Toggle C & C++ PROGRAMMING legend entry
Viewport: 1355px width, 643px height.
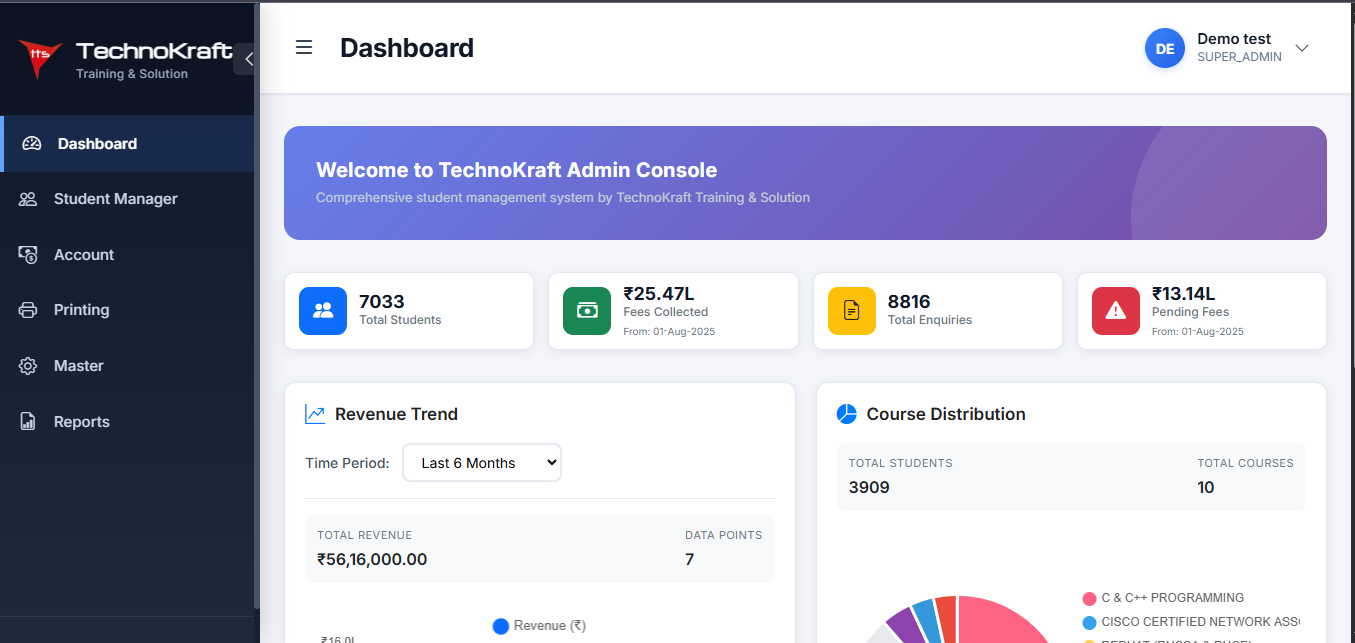coord(1164,598)
